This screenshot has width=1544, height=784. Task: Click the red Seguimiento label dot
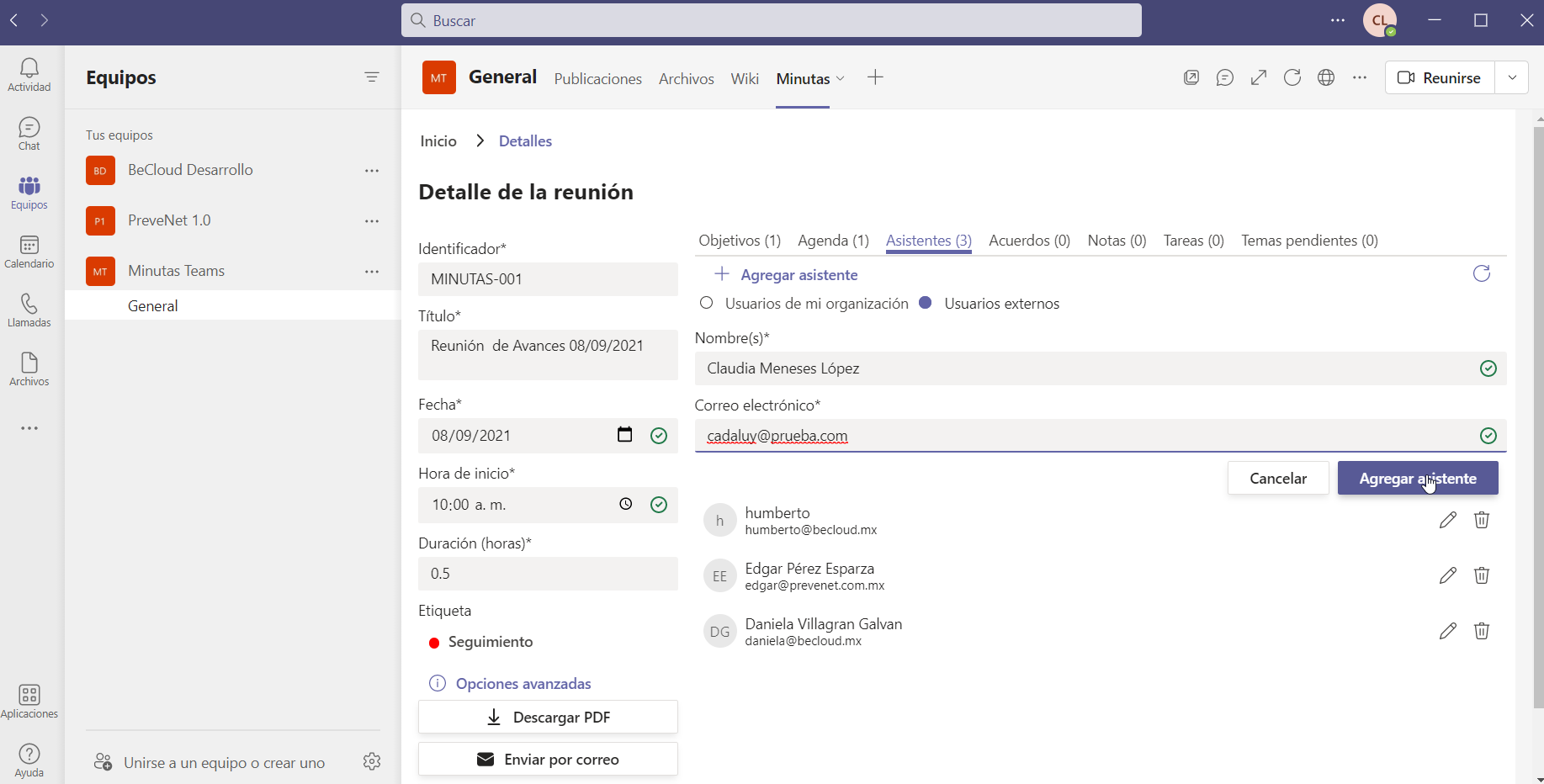434,643
